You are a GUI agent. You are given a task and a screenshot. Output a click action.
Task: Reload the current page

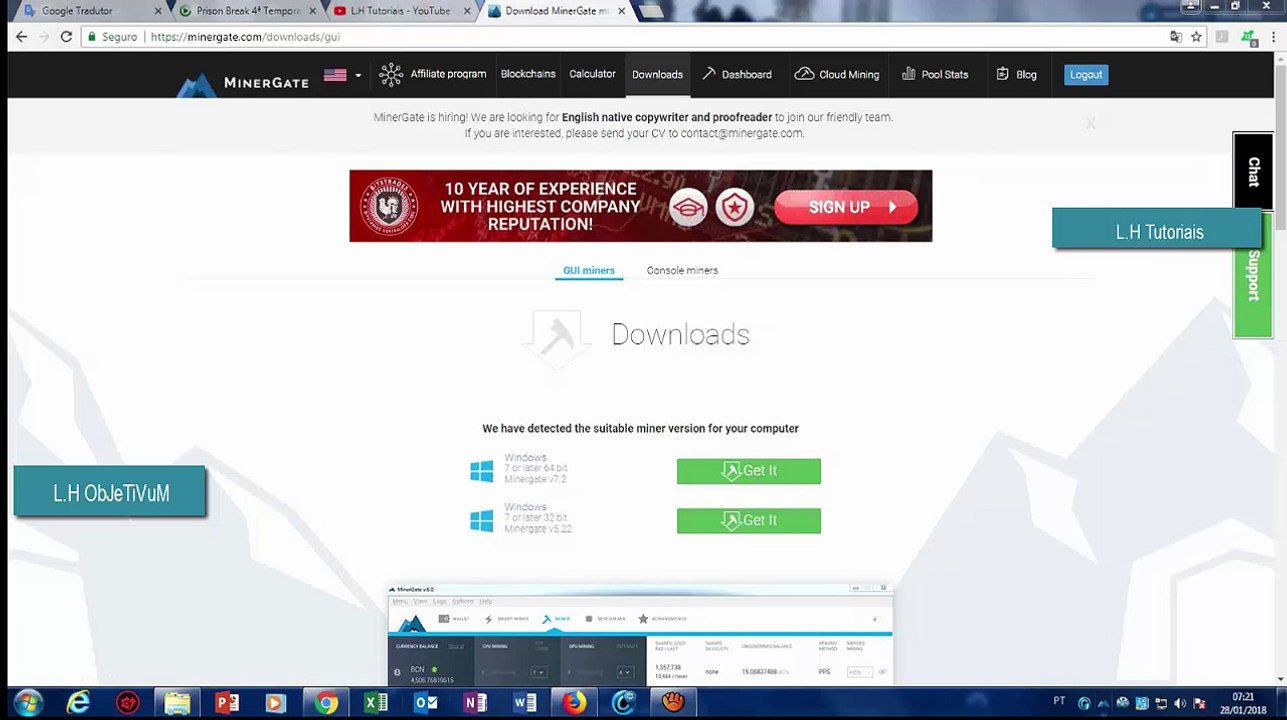(x=66, y=37)
